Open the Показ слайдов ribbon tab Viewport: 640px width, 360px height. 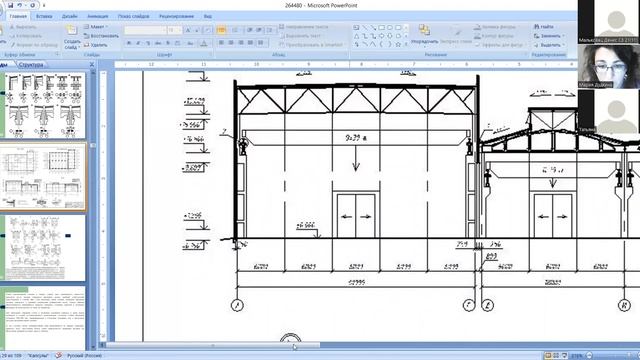click(x=133, y=16)
